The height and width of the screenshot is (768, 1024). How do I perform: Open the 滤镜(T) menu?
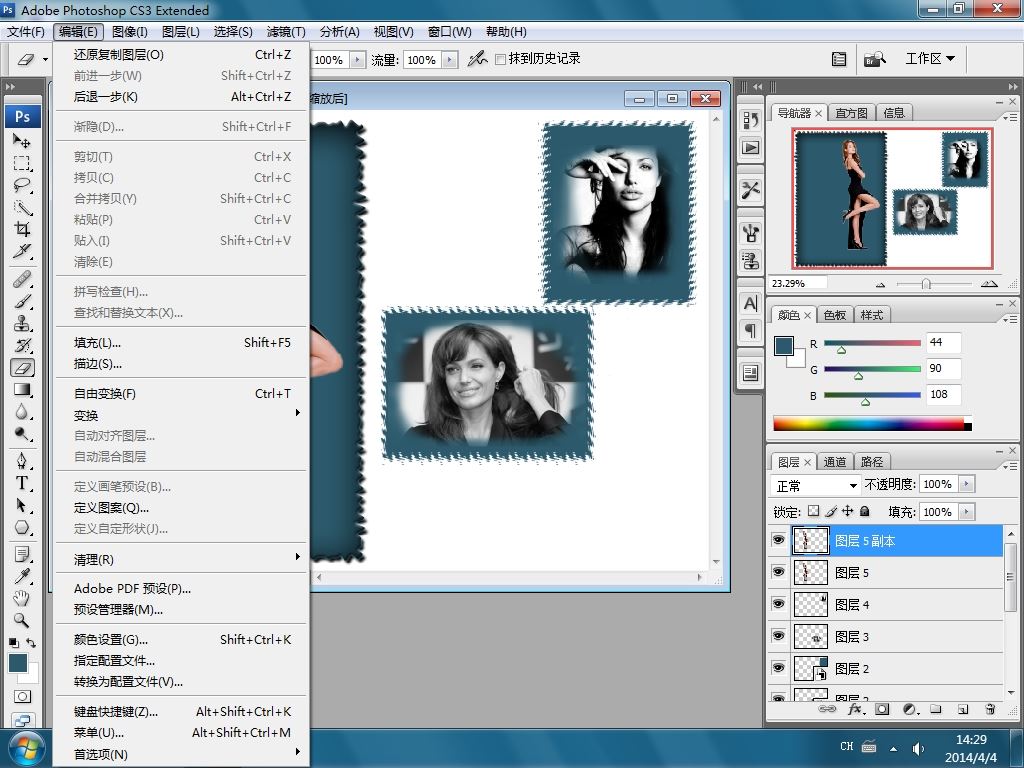pyautogui.click(x=286, y=31)
